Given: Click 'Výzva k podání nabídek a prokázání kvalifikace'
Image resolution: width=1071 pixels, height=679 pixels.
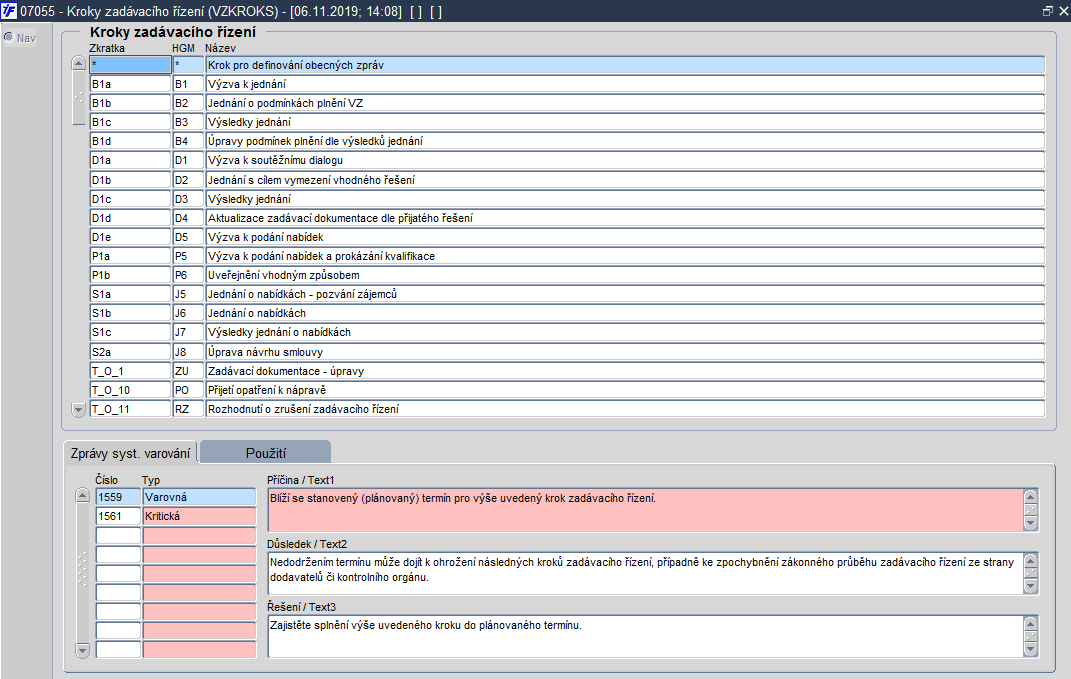Looking at the screenshot, I should coord(625,256).
